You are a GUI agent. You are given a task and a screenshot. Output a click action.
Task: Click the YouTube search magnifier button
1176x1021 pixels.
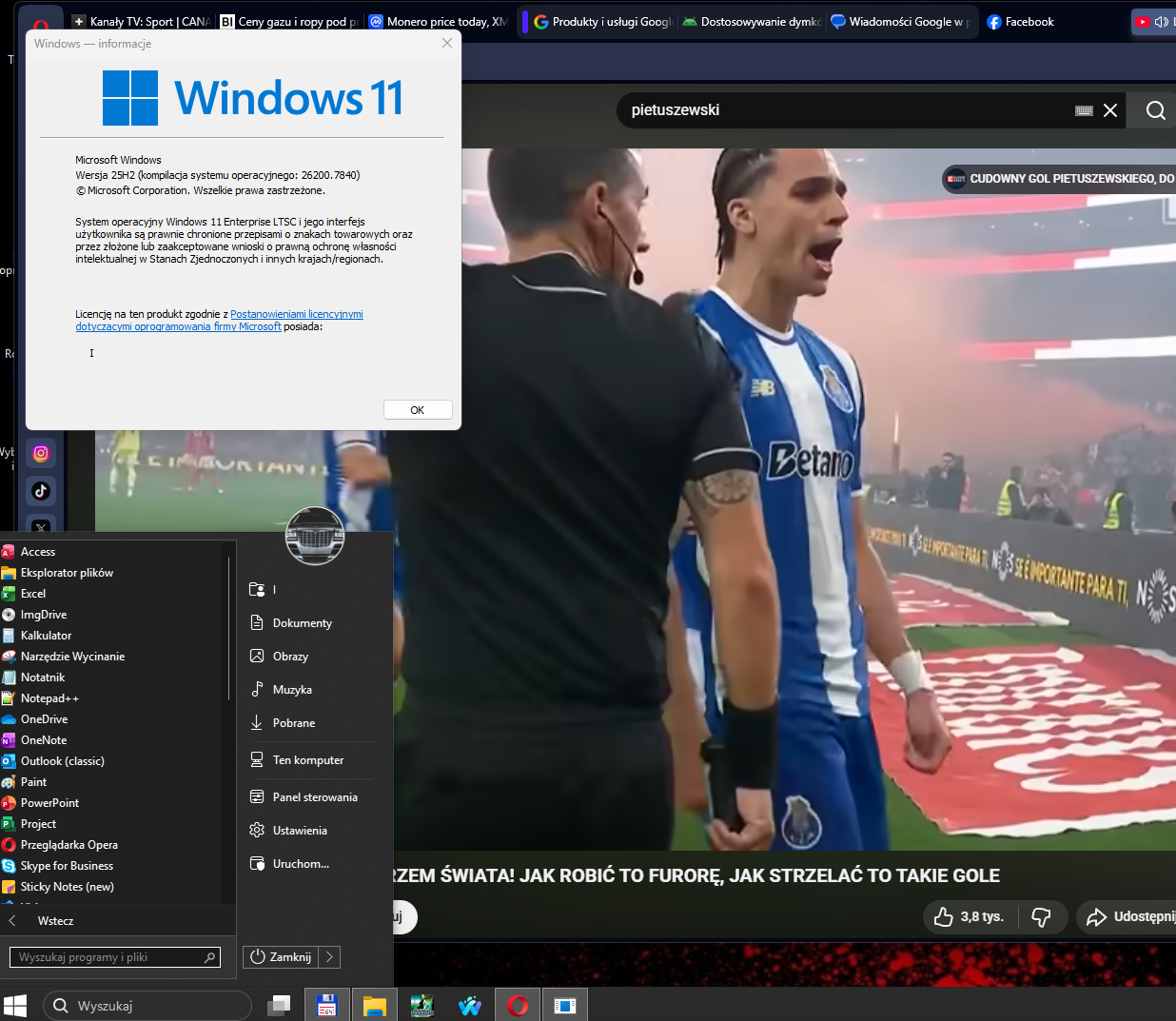tap(1155, 110)
